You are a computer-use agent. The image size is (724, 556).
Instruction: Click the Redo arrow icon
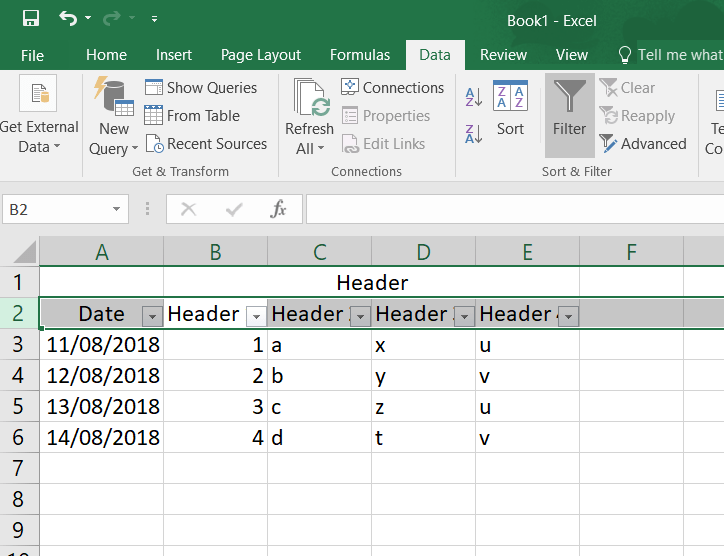(x=111, y=18)
